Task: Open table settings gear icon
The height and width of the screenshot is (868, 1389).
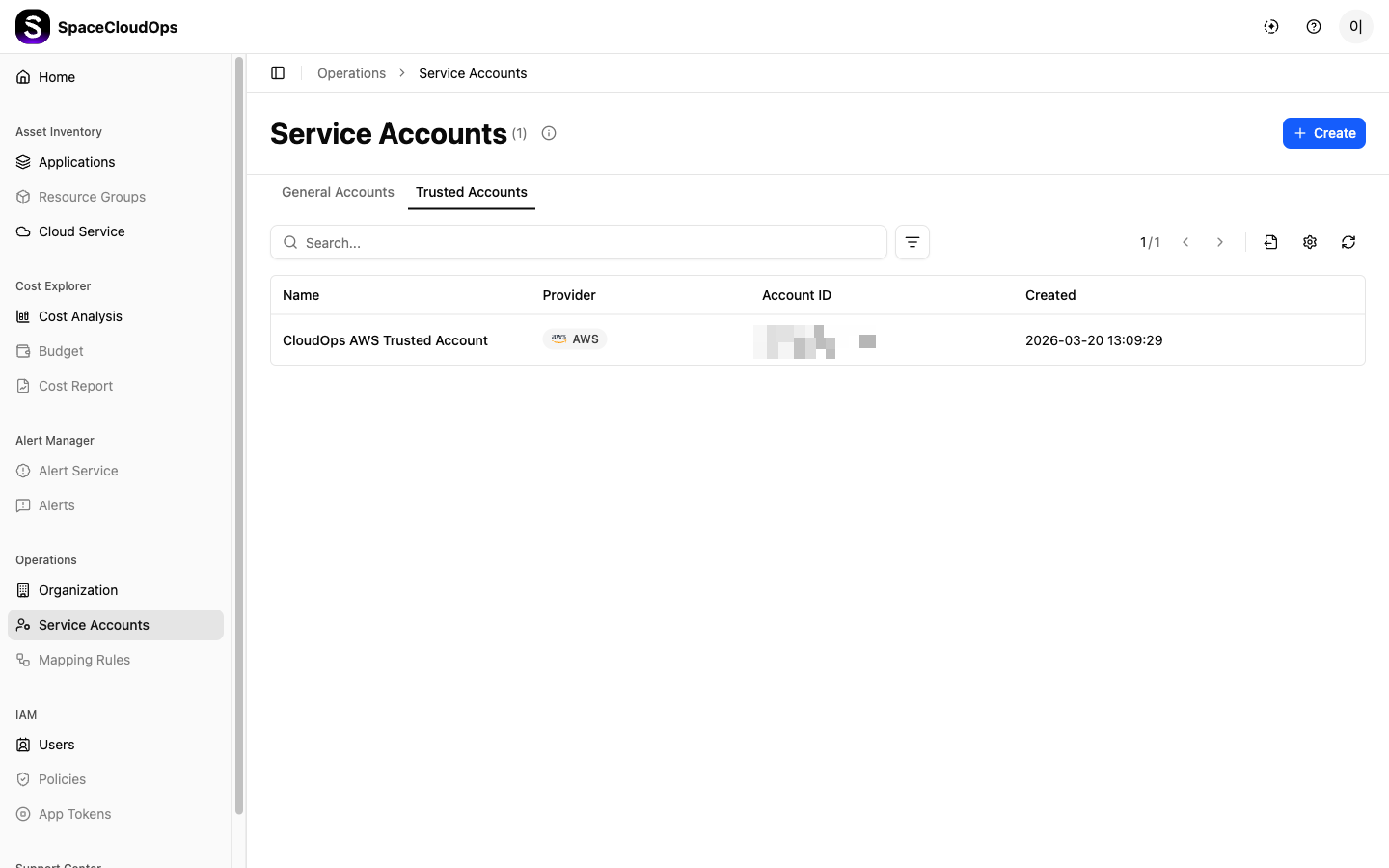Action: point(1310,242)
